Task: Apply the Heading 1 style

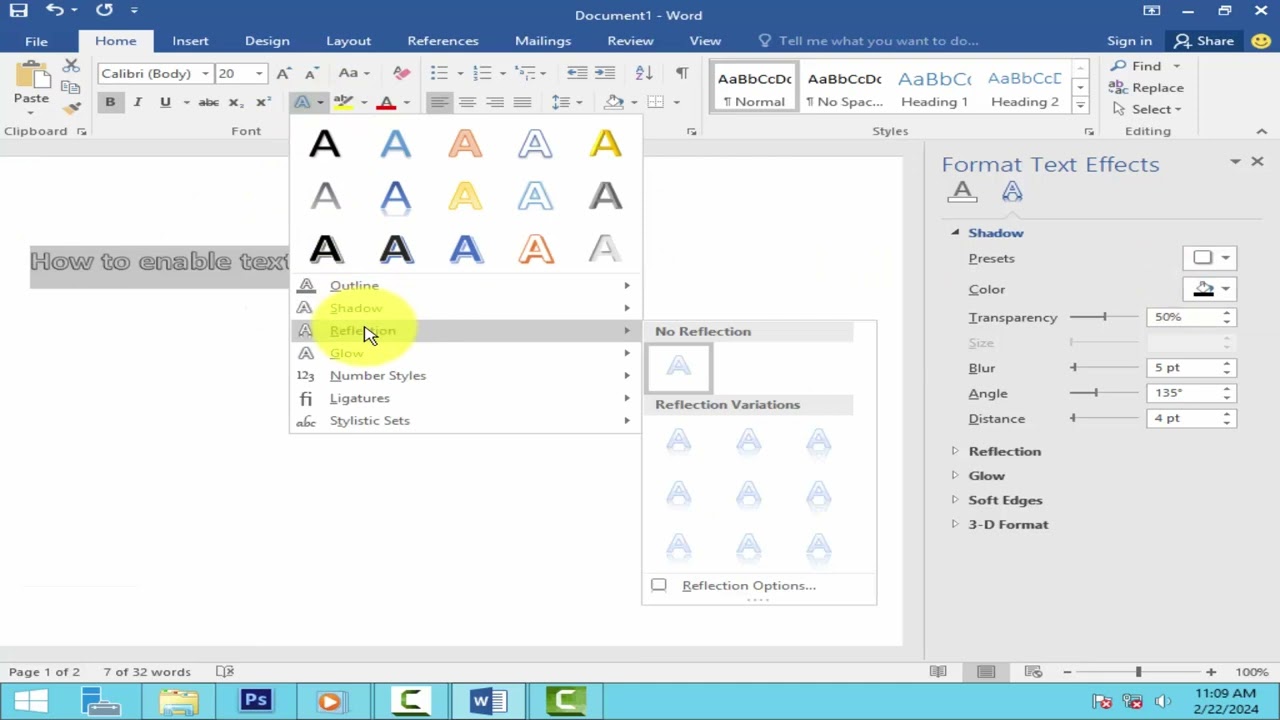Action: pyautogui.click(x=934, y=88)
